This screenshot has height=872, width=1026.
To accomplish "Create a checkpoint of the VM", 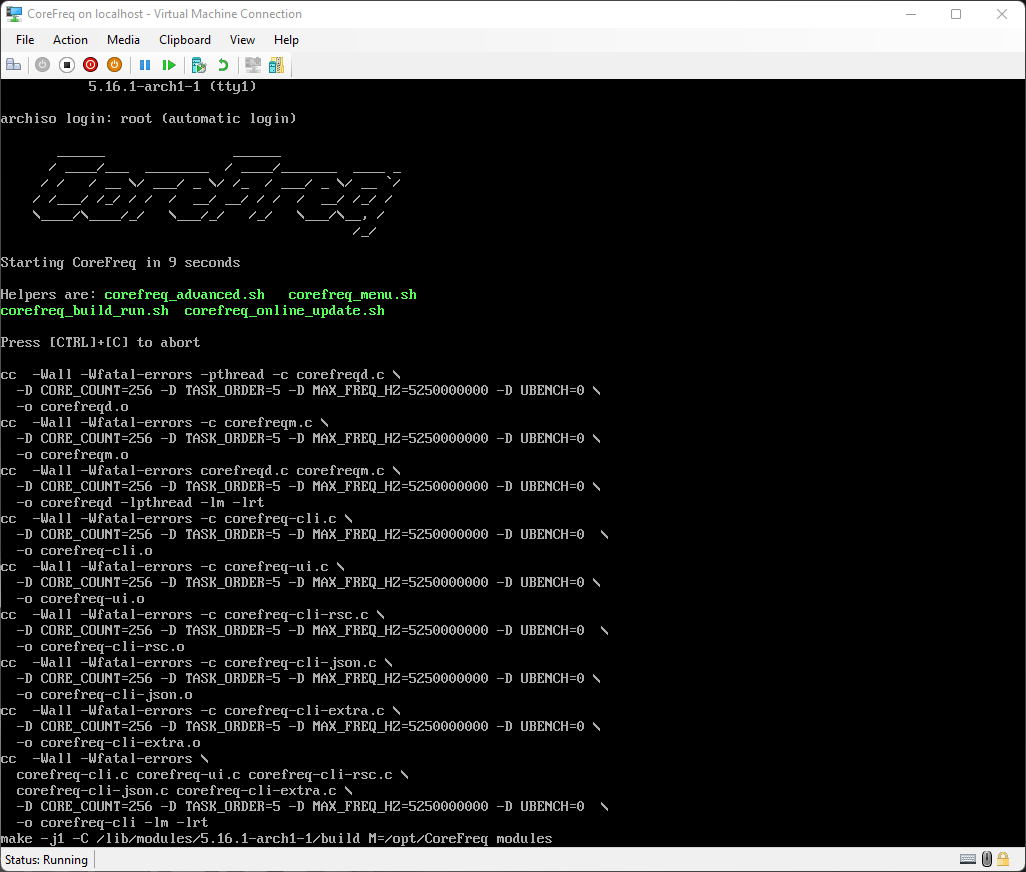I will 198,65.
